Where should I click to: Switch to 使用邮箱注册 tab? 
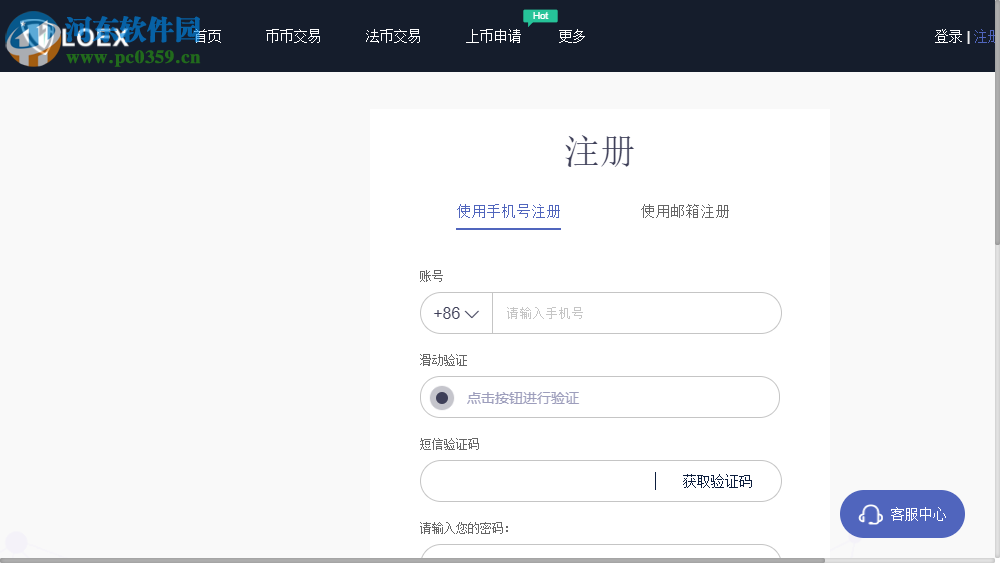pyautogui.click(x=685, y=212)
